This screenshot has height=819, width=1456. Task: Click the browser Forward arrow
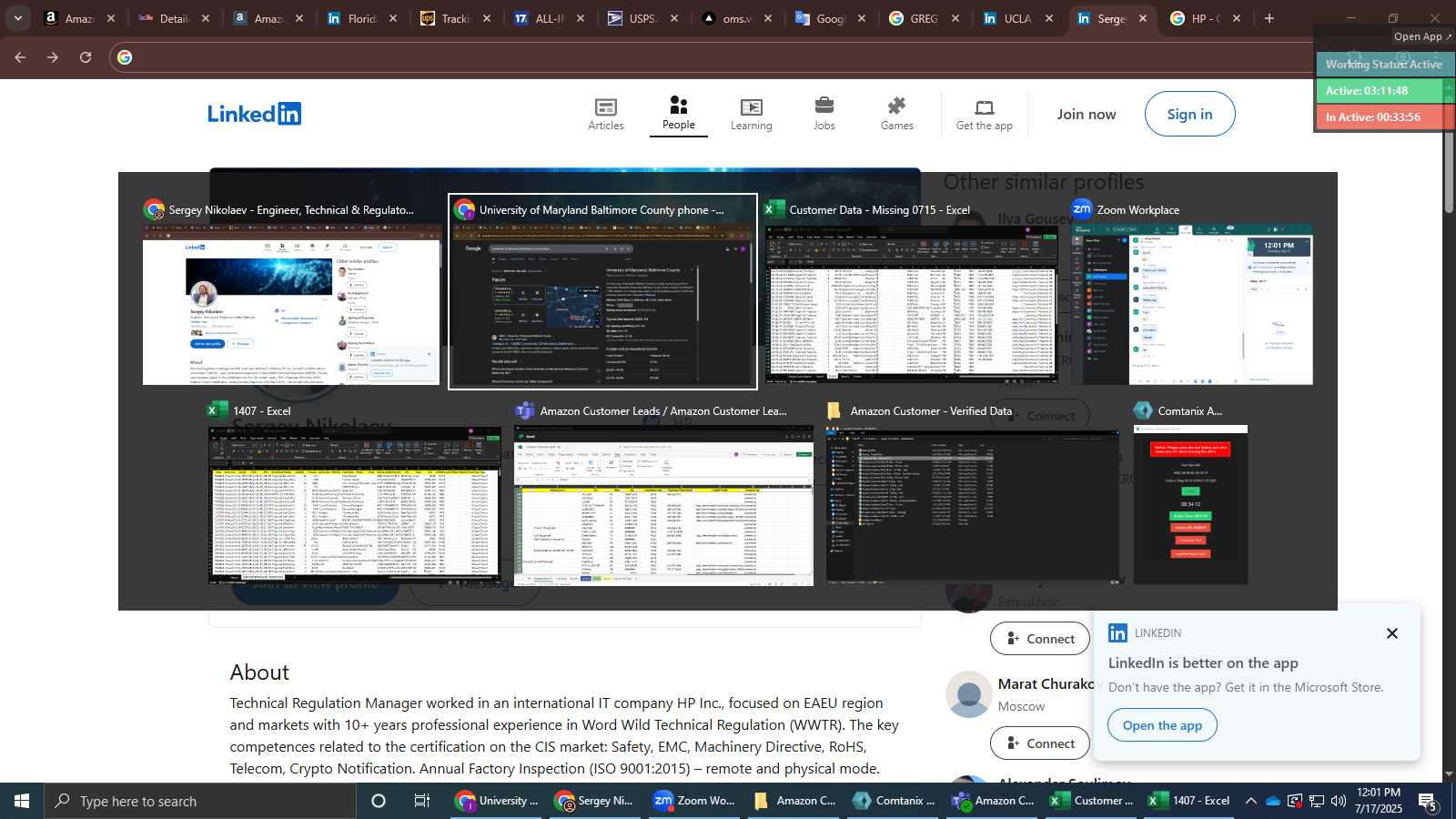53,57
